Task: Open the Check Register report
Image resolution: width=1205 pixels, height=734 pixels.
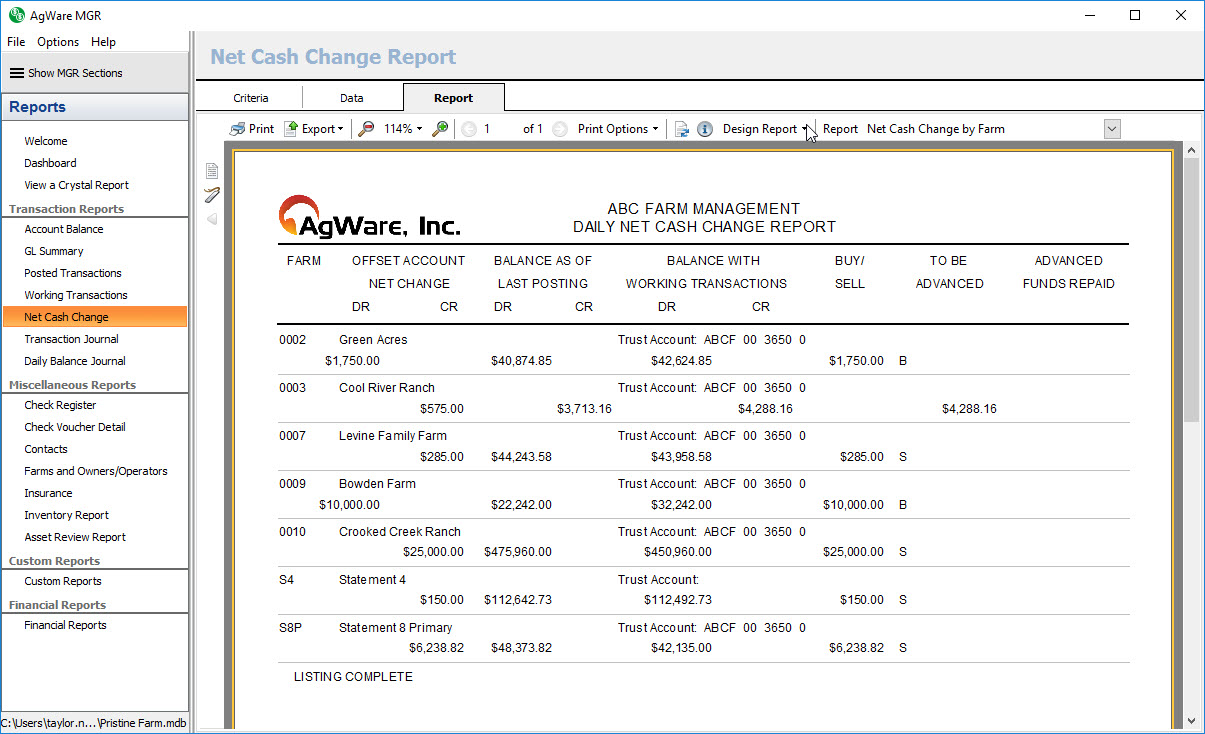Action: pyautogui.click(x=61, y=405)
